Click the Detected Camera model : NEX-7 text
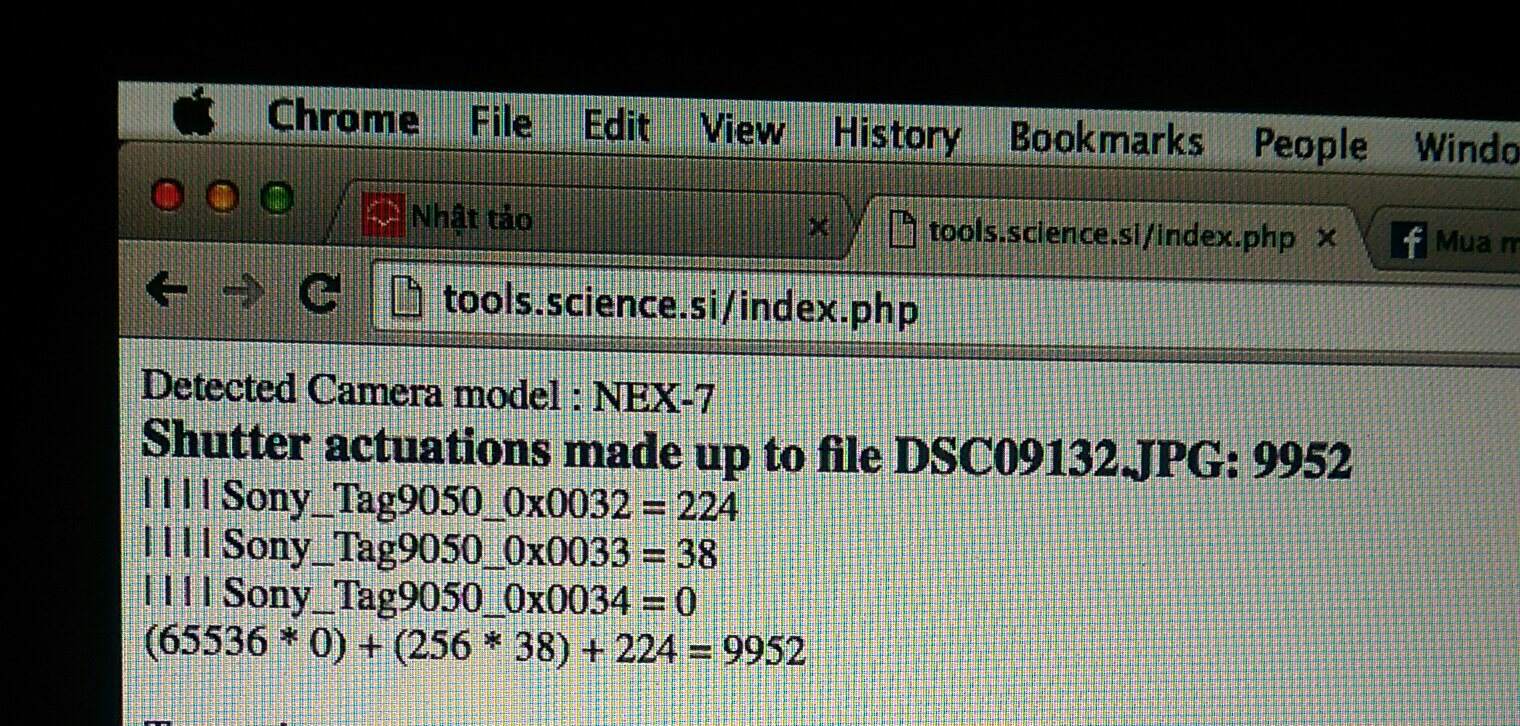 [428, 393]
